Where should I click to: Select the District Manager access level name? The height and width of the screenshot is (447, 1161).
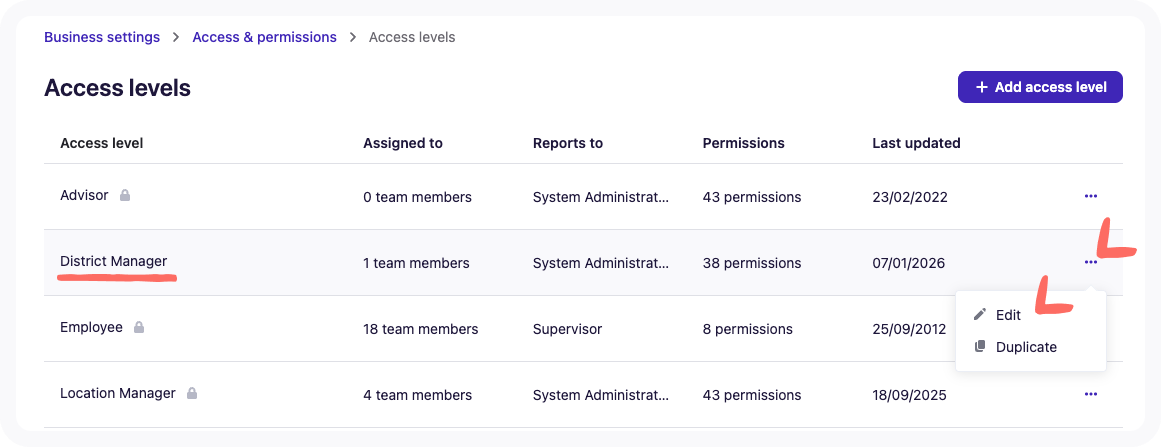(113, 261)
